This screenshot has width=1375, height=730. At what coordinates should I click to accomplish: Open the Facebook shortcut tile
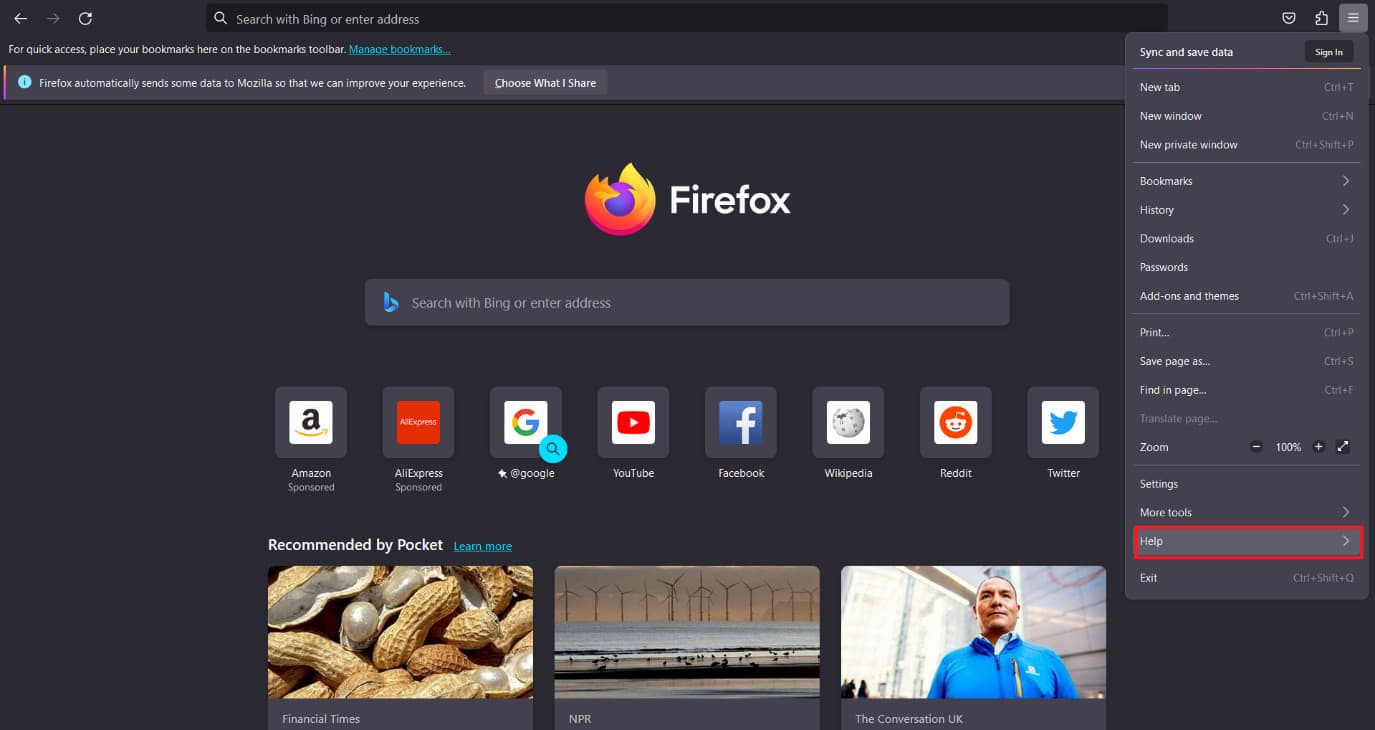741,423
